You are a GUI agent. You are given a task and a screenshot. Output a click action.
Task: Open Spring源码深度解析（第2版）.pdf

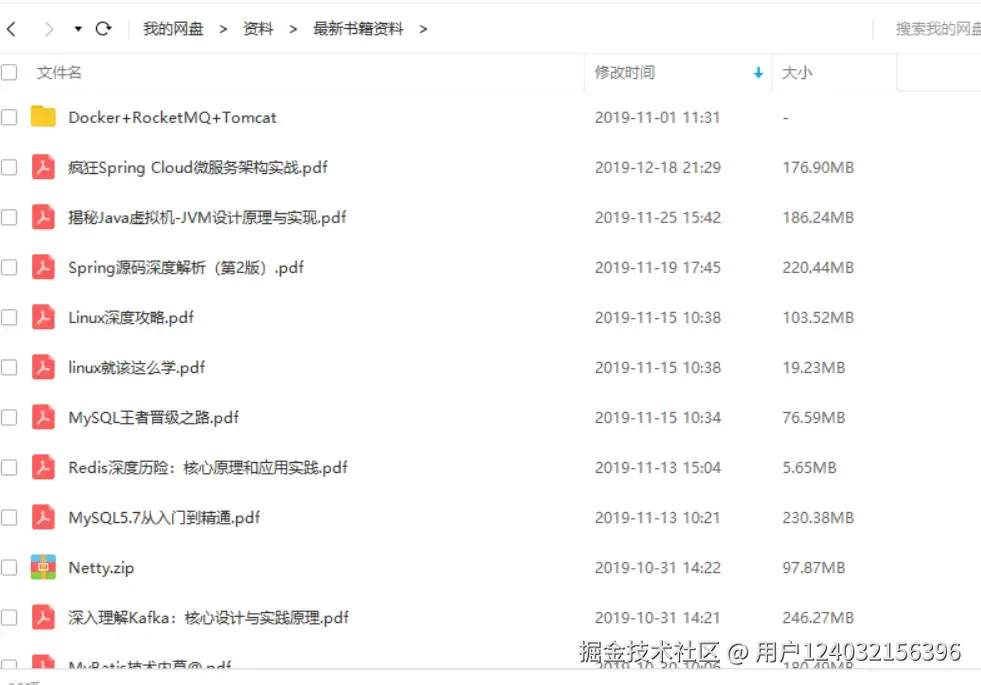187,267
